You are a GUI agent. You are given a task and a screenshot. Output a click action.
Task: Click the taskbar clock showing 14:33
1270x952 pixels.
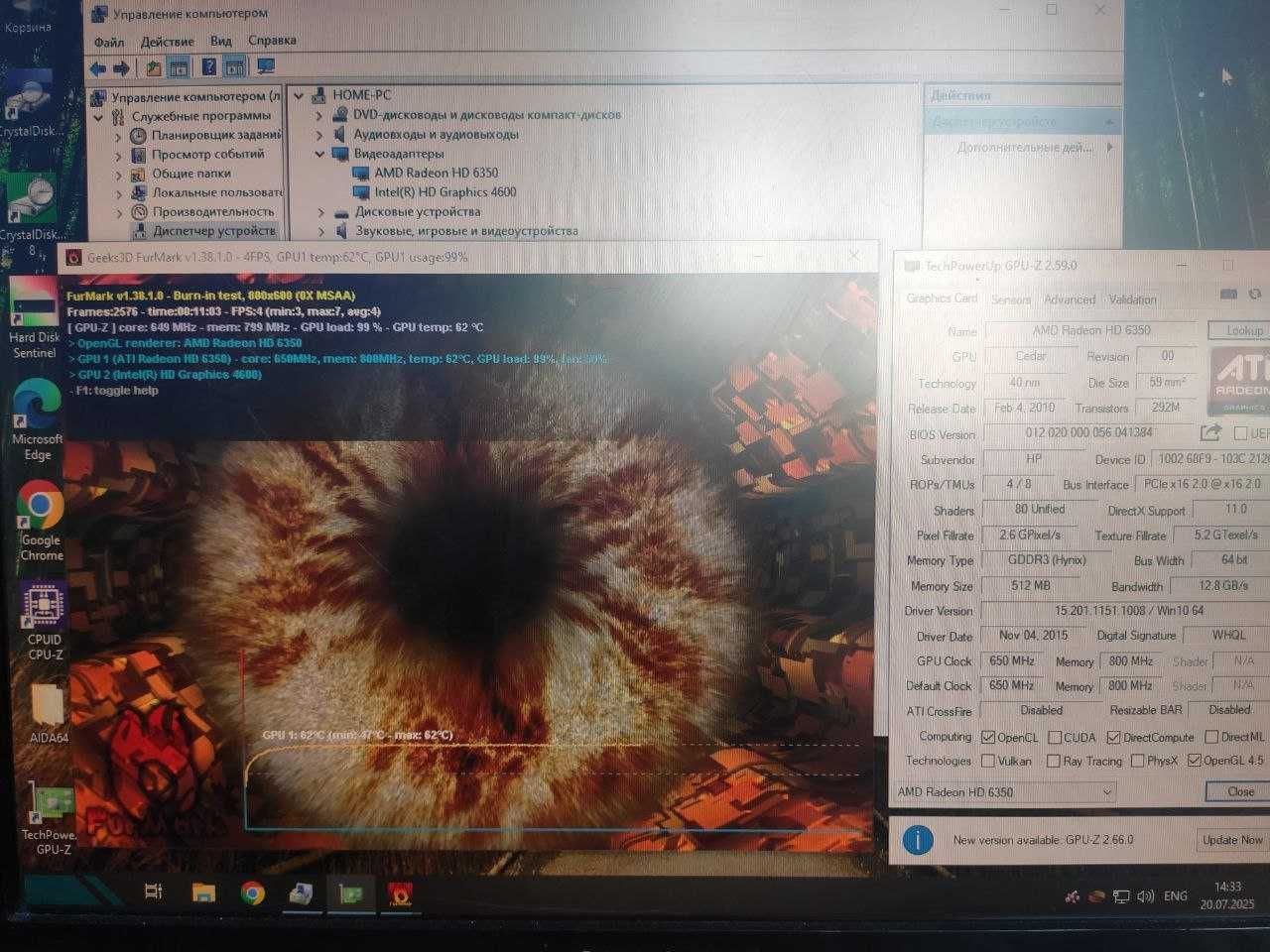(1227, 895)
